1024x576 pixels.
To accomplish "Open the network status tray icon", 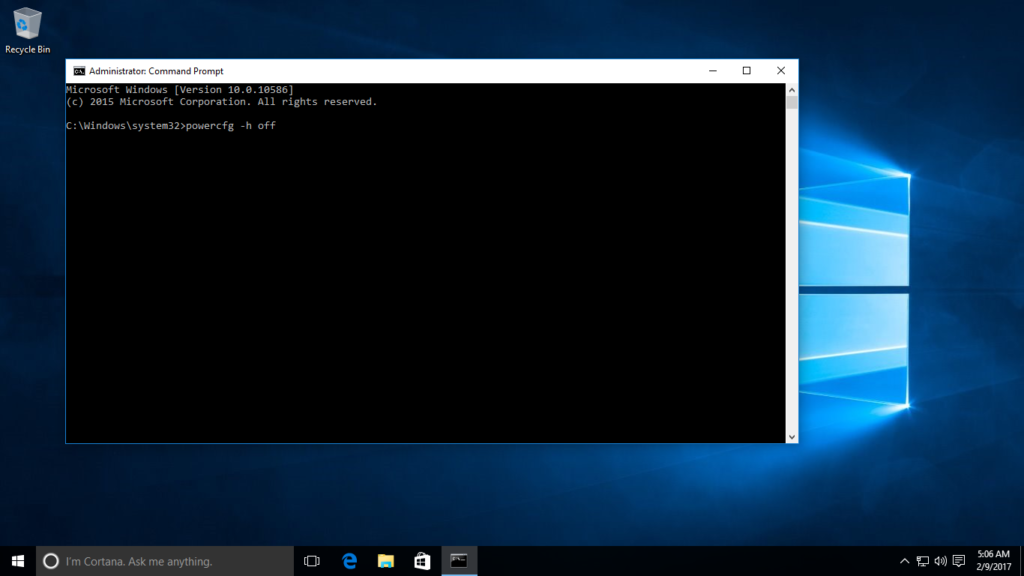I will coord(922,561).
